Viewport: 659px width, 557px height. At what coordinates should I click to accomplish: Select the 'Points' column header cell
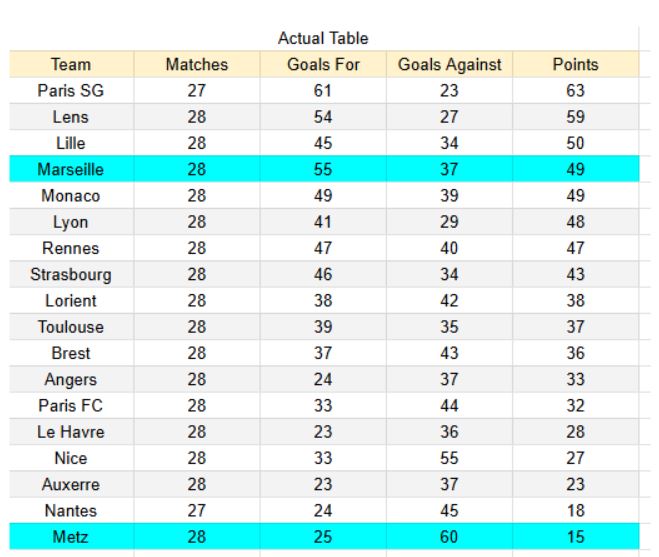[x=575, y=65]
